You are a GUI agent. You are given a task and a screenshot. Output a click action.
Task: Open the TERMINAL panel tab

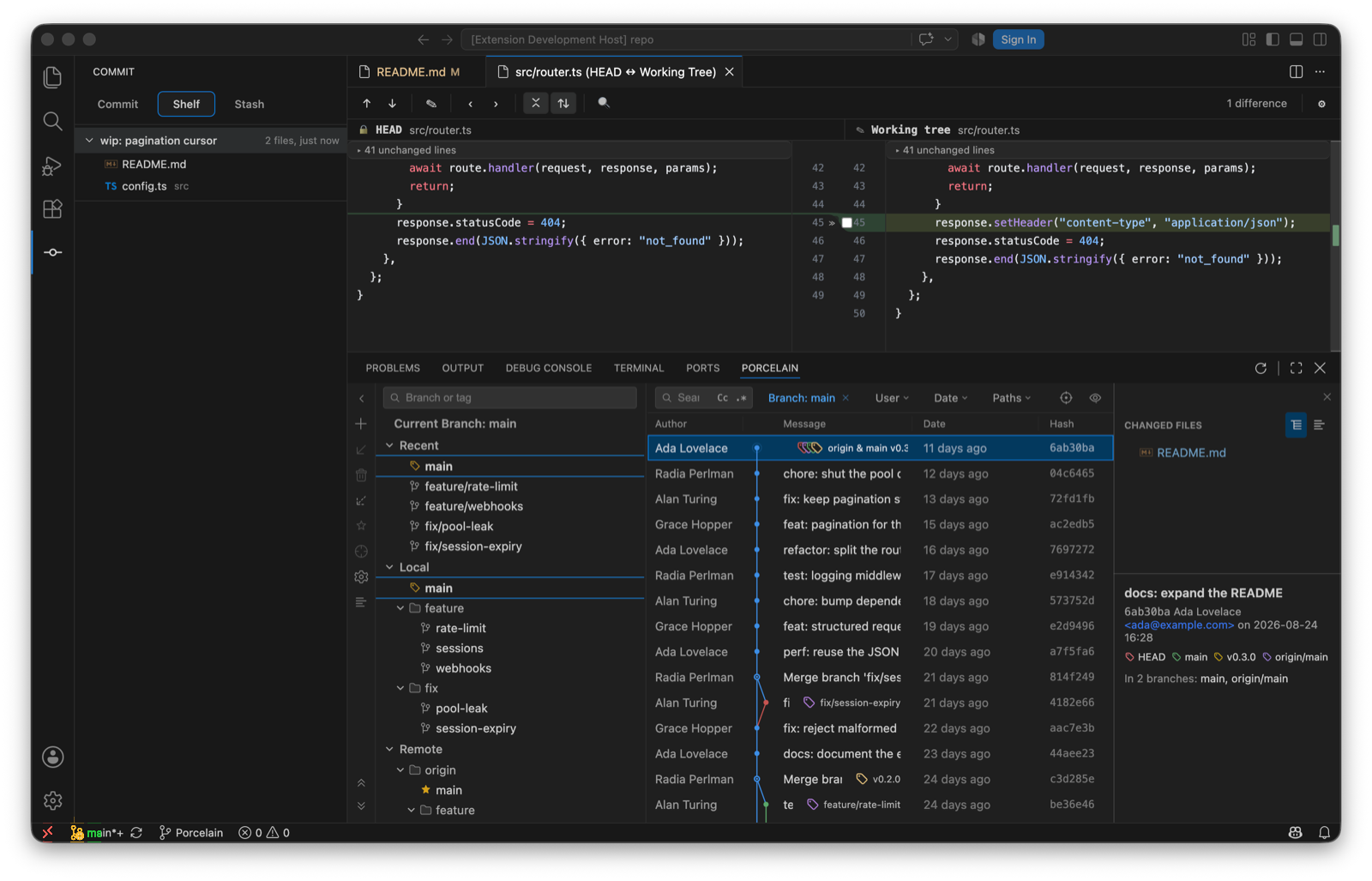[x=639, y=368]
